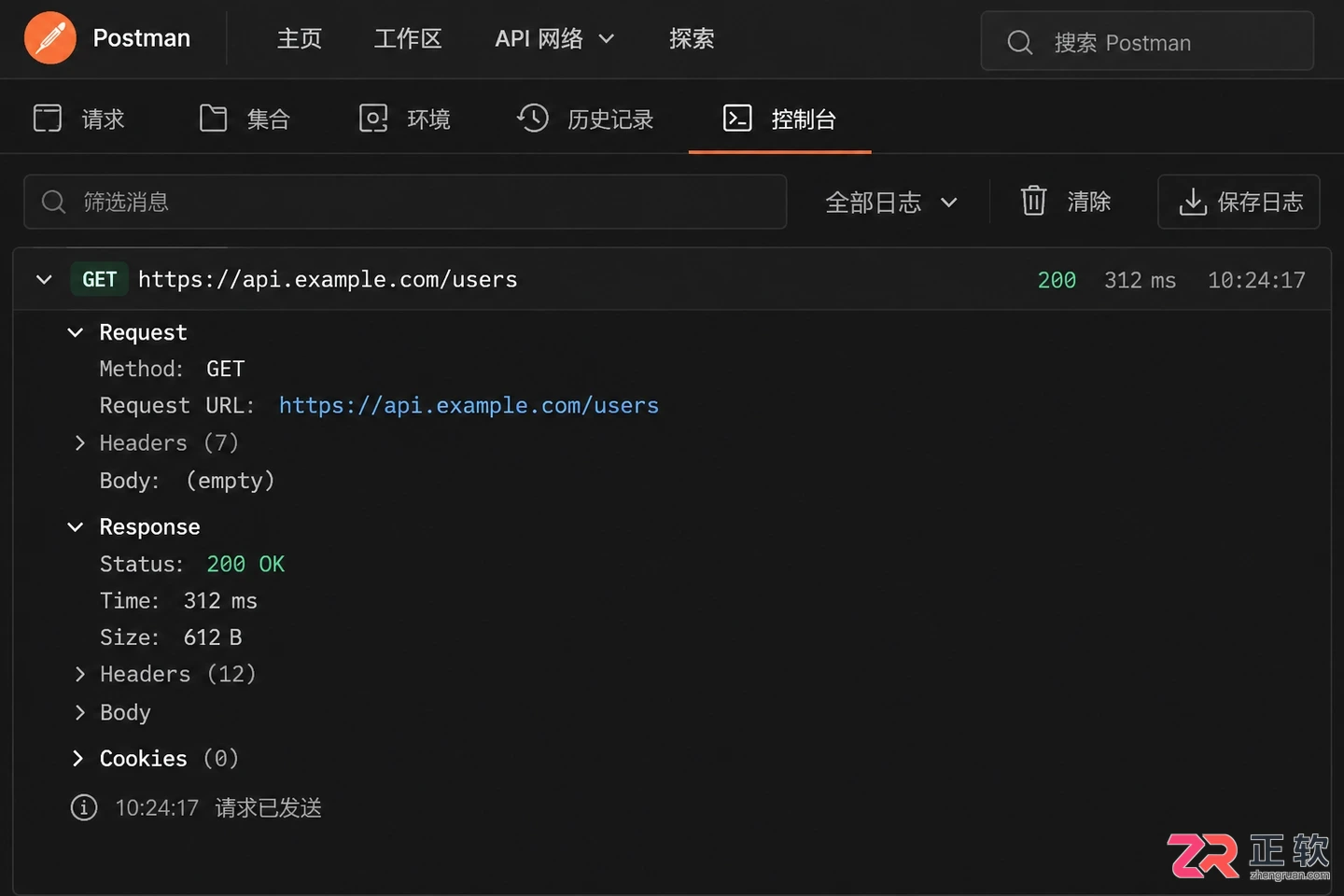
Task: Select the 控制台 tab
Action: click(780, 119)
